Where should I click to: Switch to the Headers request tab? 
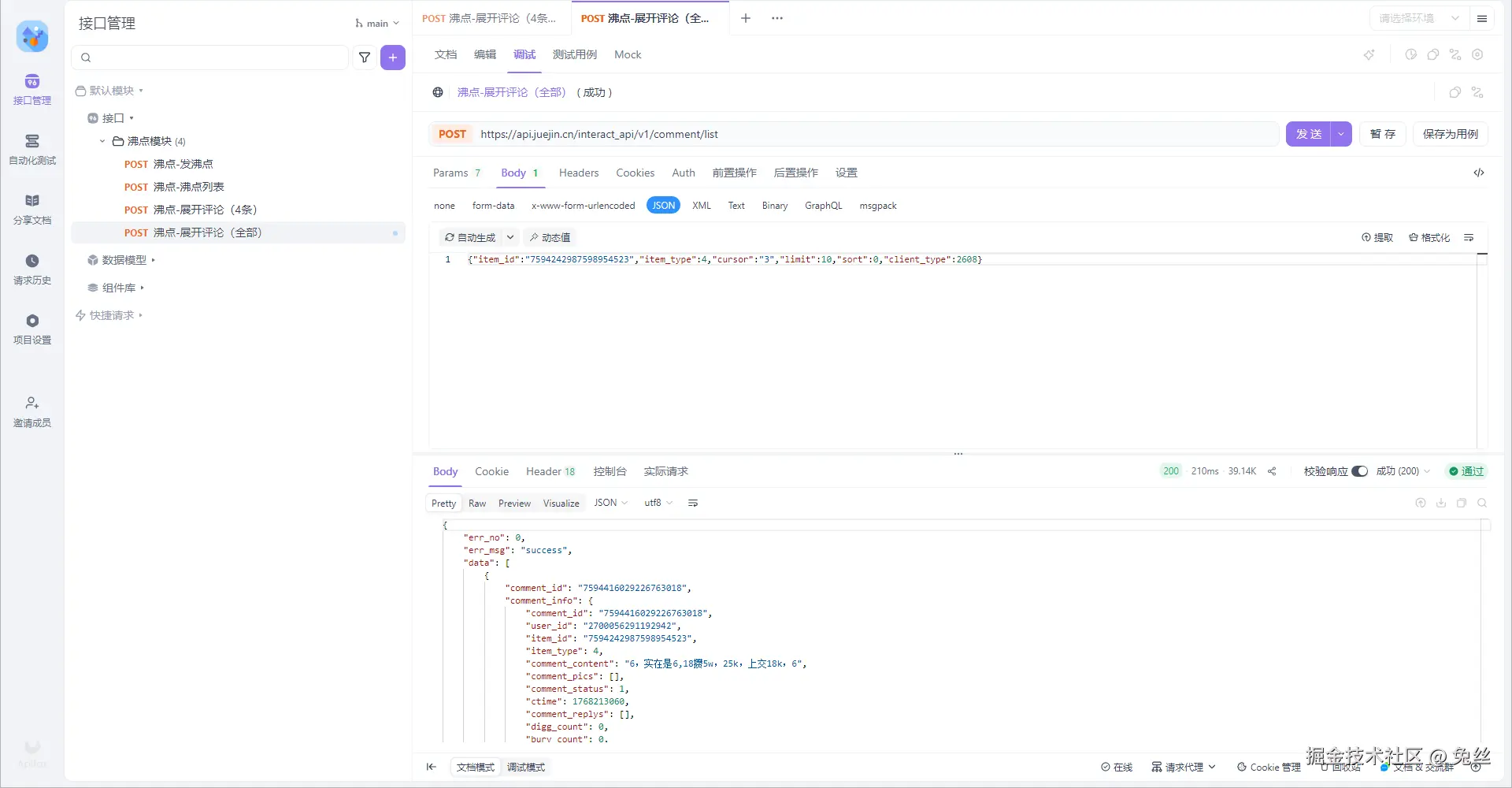pyautogui.click(x=579, y=173)
